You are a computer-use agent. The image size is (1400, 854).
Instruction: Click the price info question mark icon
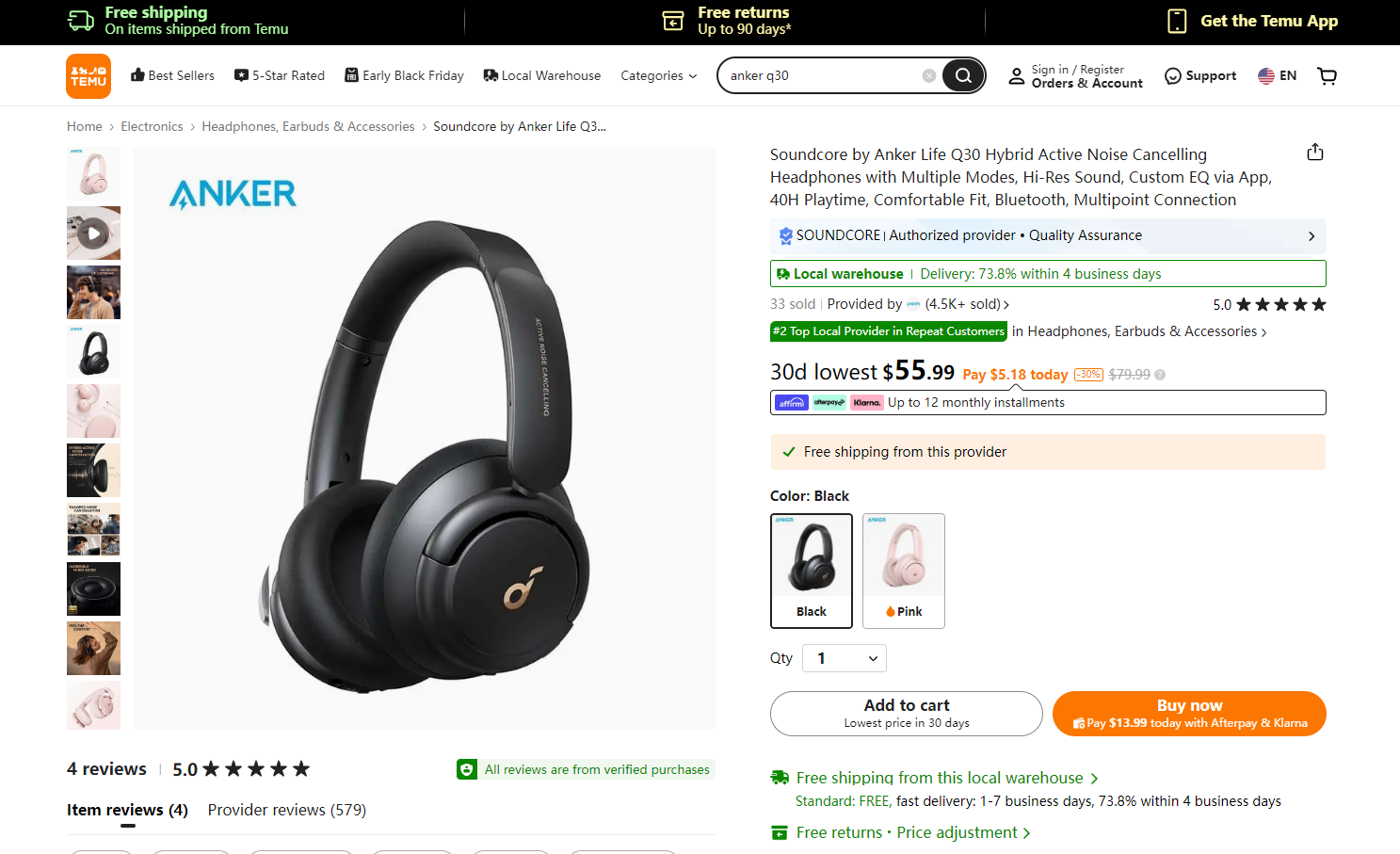(x=1160, y=375)
